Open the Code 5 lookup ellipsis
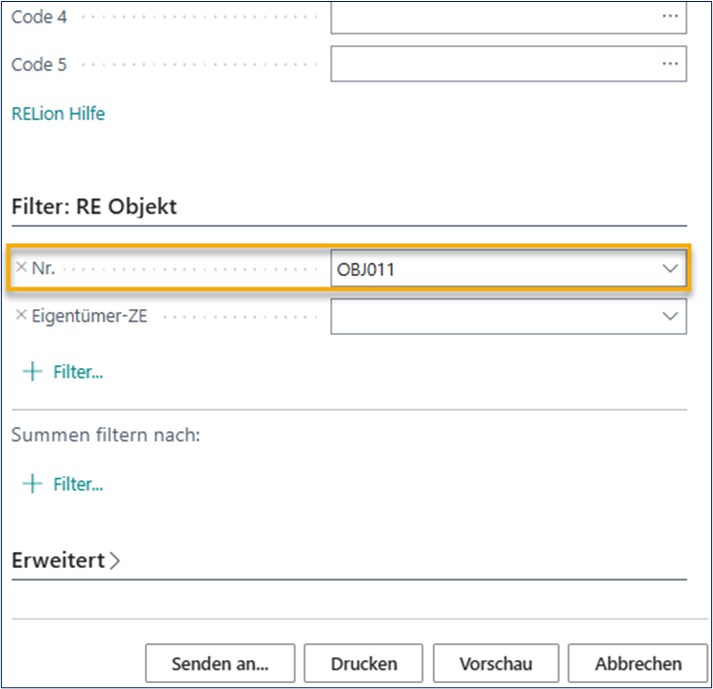Screen dimensions: 713x689 (670, 64)
